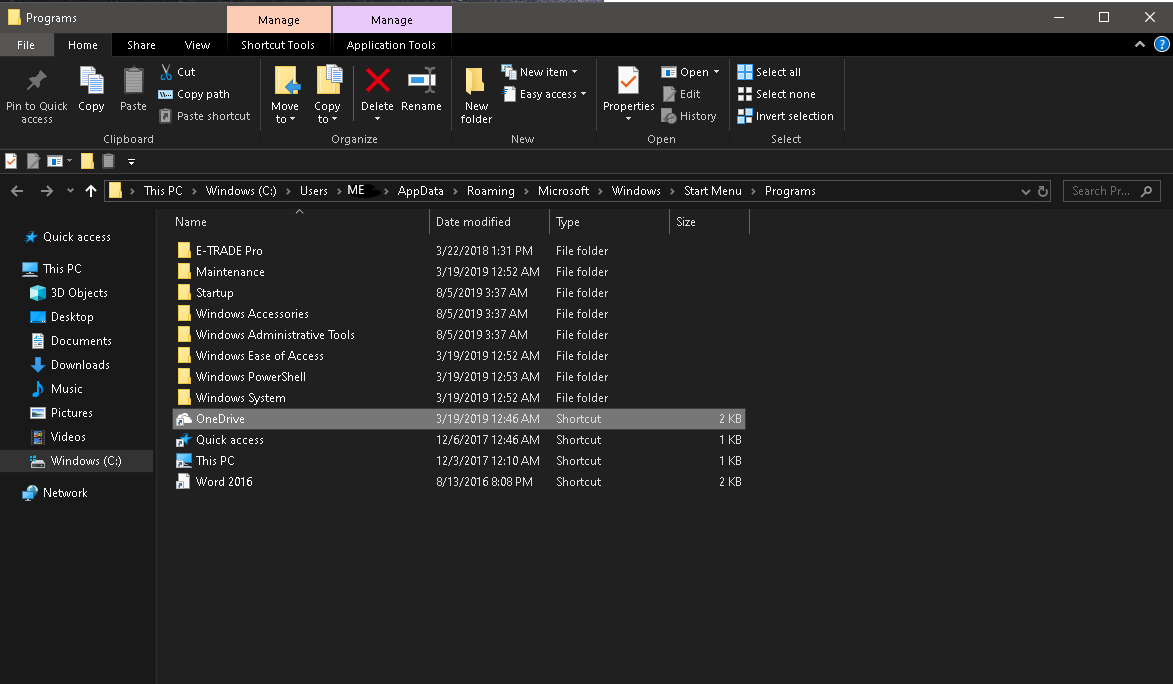The image size is (1173, 684).
Task: Select the OneDrive shortcut row
Action: coord(459,418)
